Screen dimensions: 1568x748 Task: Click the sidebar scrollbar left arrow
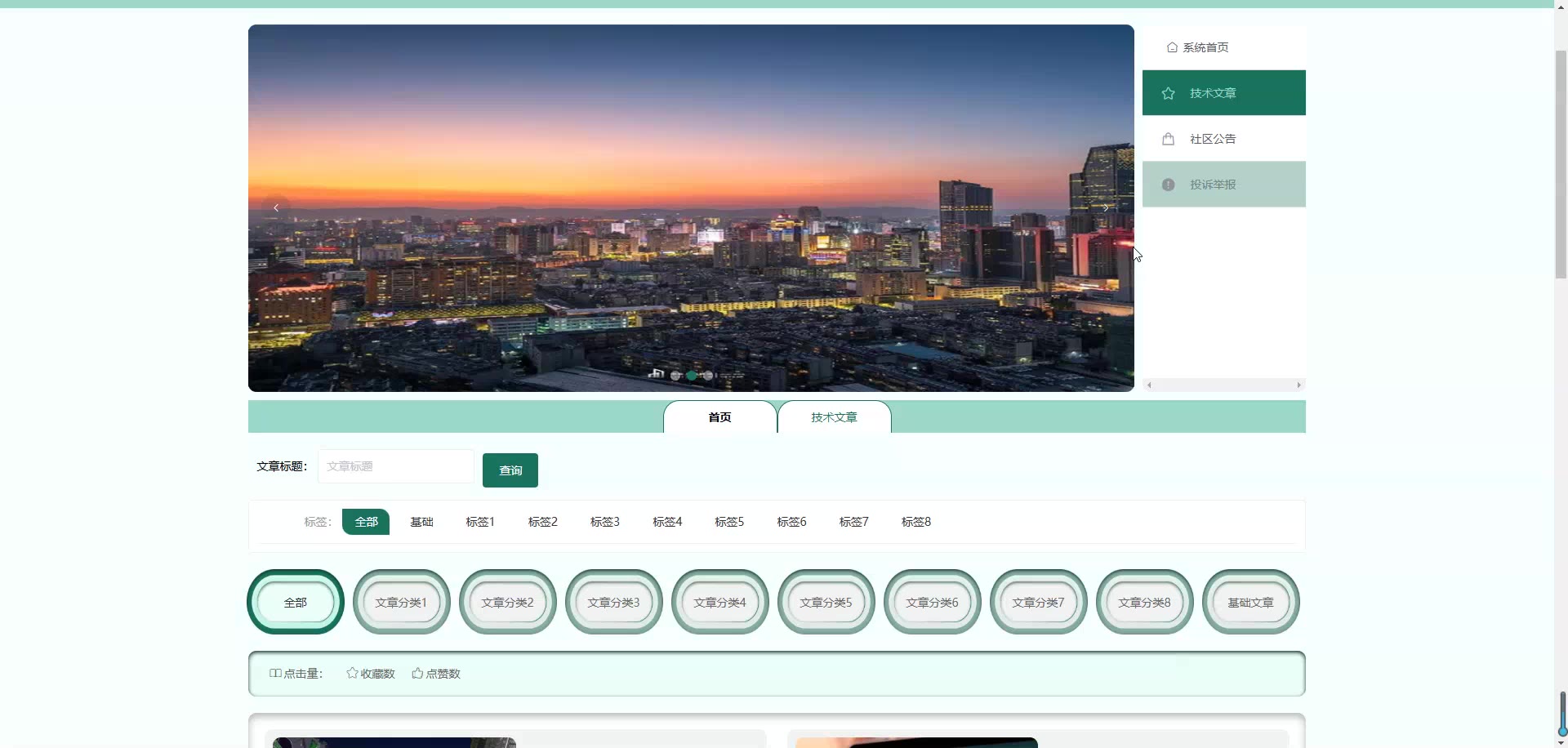point(1149,385)
